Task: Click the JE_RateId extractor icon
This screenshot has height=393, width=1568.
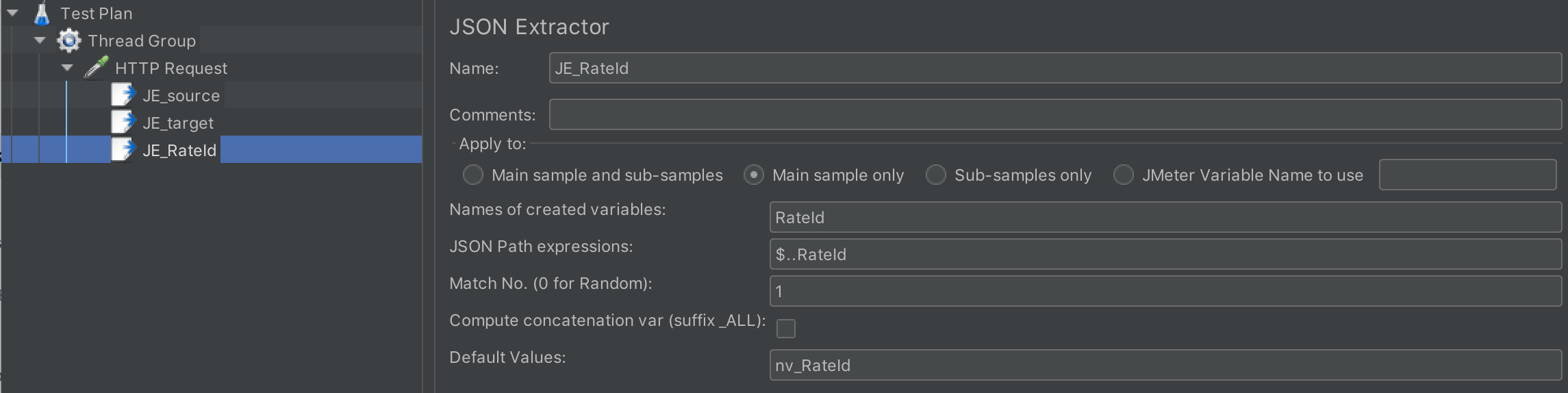Action: coord(123,150)
